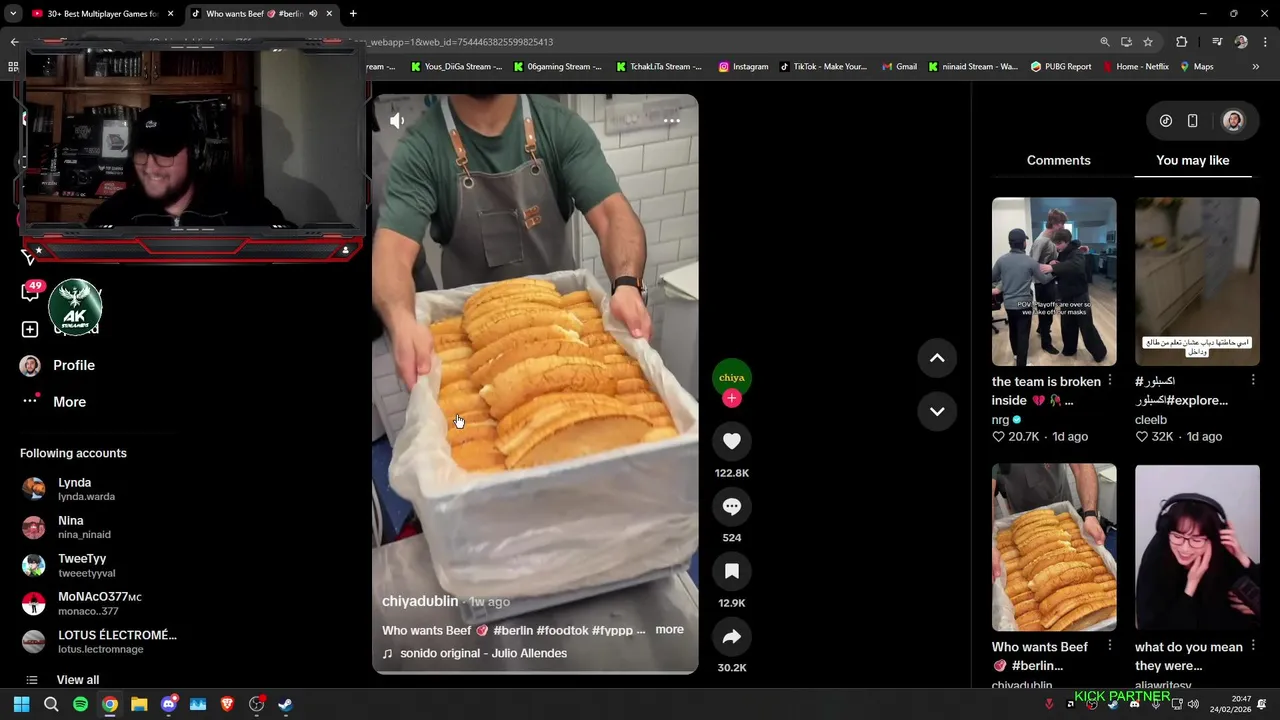Screen dimensions: 1280x720
Task: Open the chiyadublin username link
Action: (420, 601)
